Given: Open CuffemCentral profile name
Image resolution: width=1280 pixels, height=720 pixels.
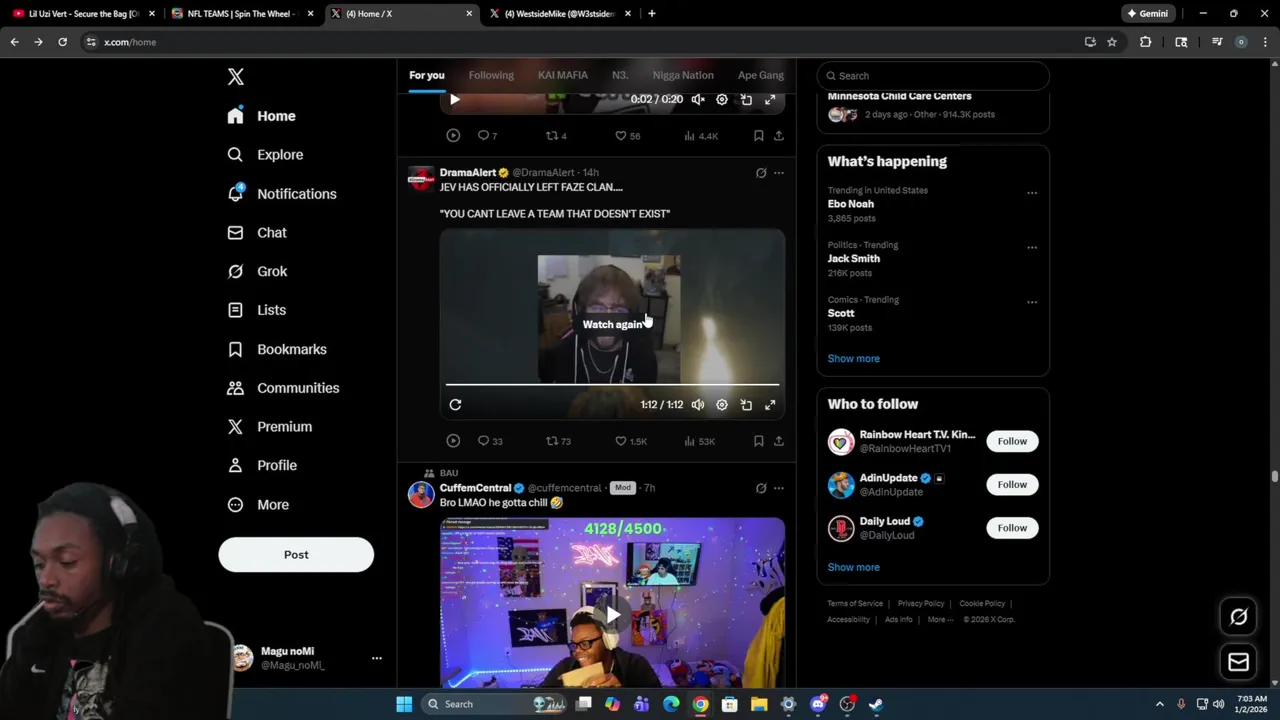Looking at the screenshot, I should pyautogui.click(x=475, y=488).
